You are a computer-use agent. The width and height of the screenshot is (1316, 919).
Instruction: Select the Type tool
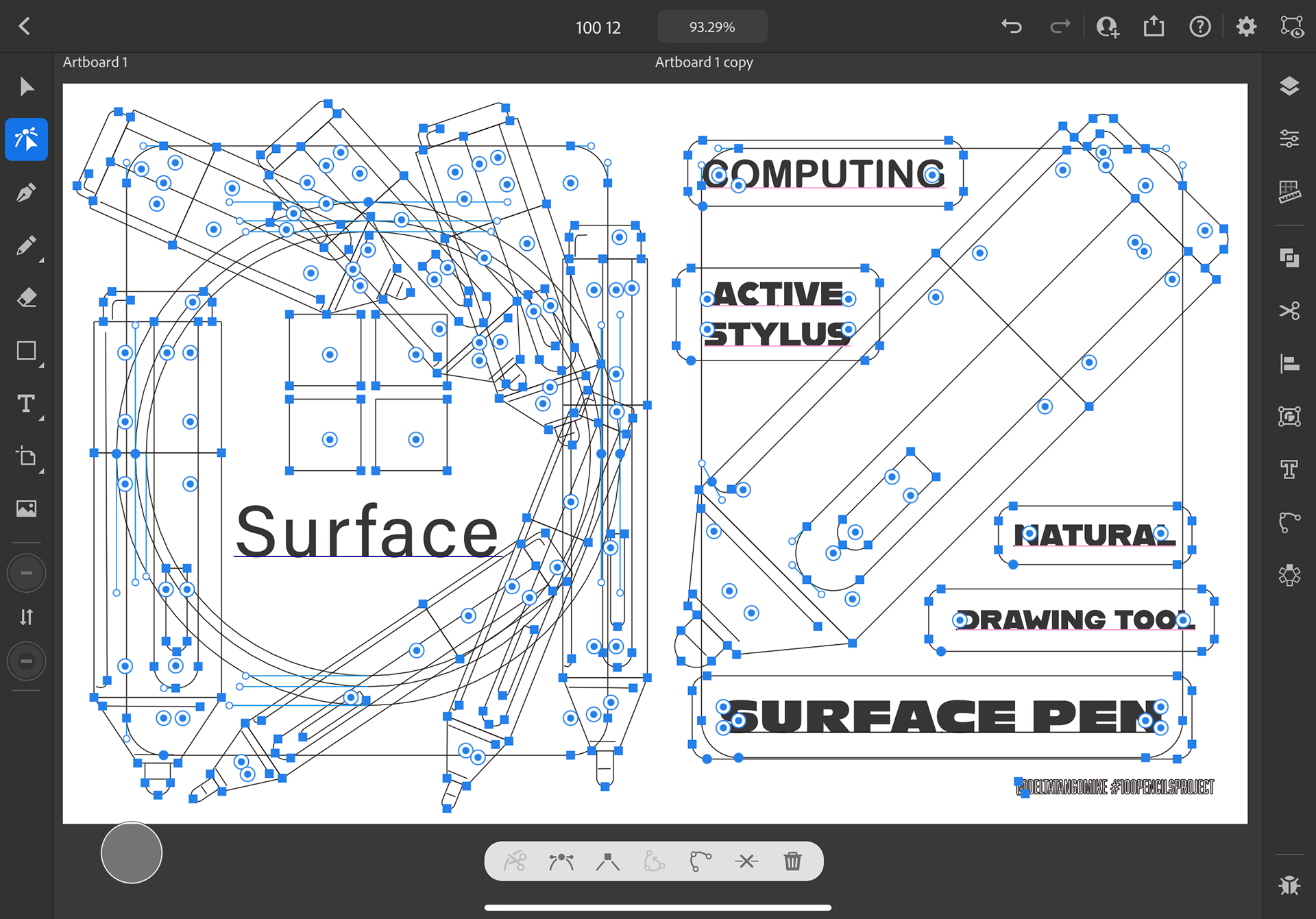coord(26,404)
